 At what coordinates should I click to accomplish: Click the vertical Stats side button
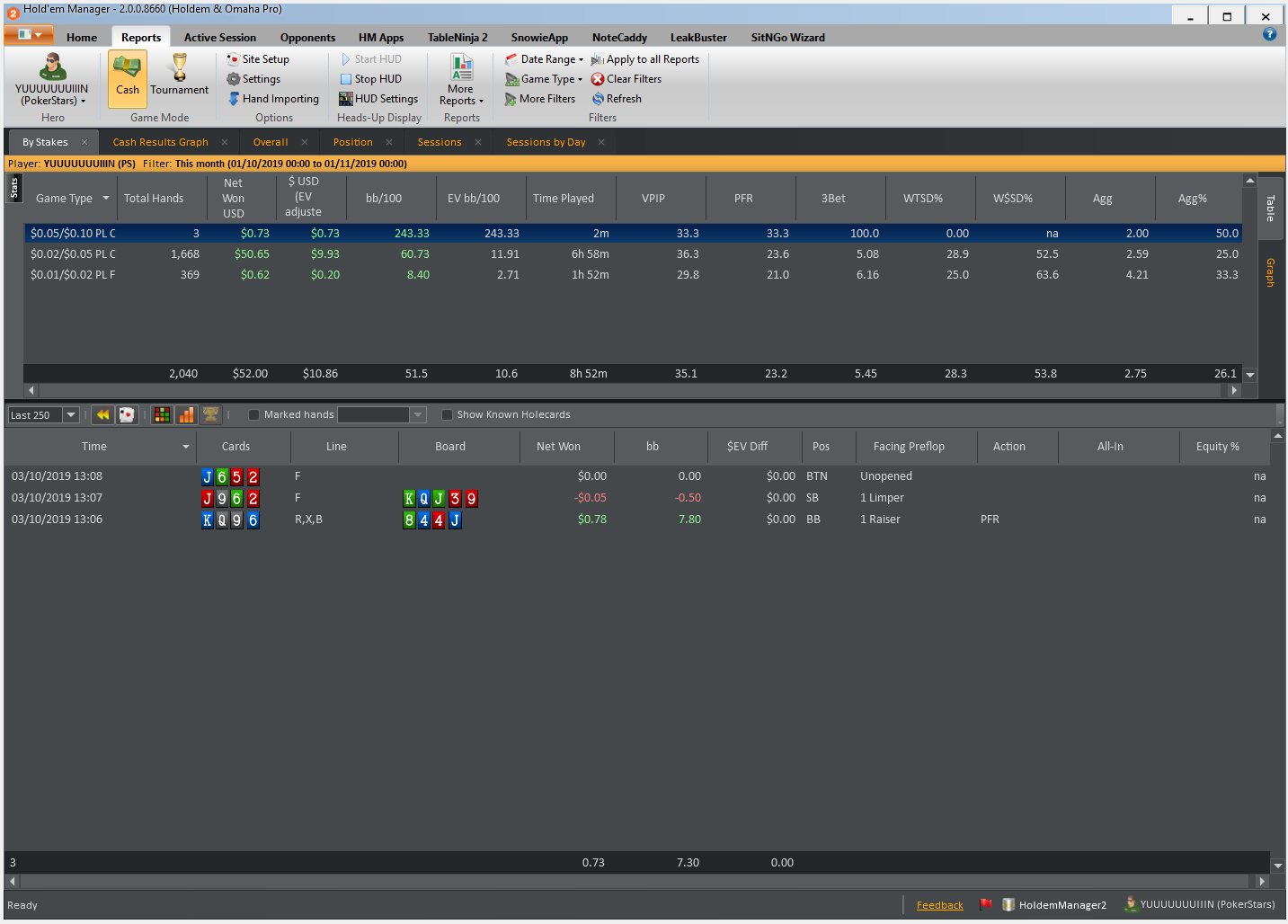(14, 188)
